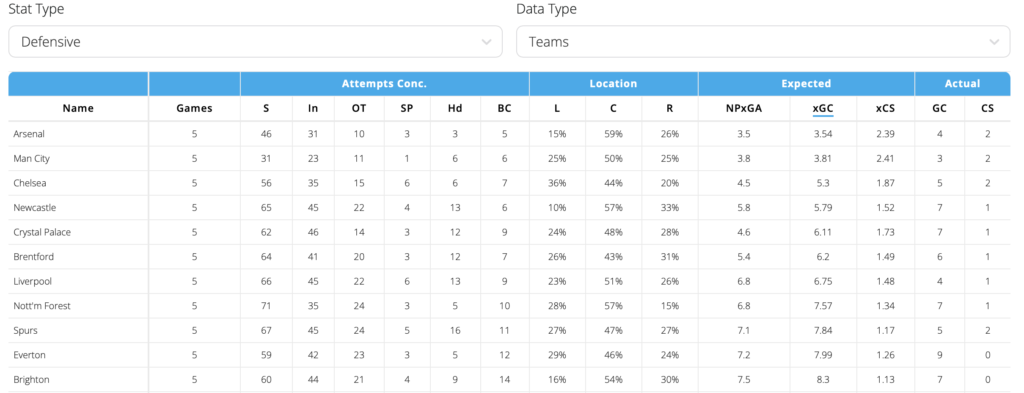Open the Data Type dropdown showing Teams
Screen dimensions: 1024x393
763,42
